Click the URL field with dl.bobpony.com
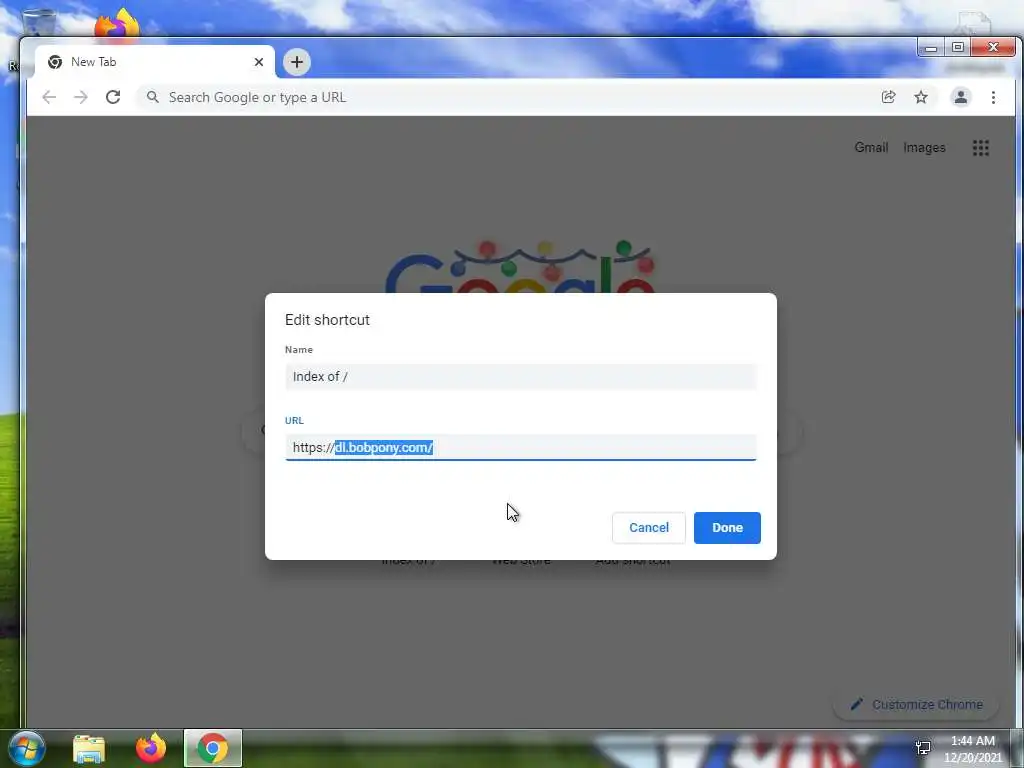Screen dimensions: 1024x768 [520, 447]
